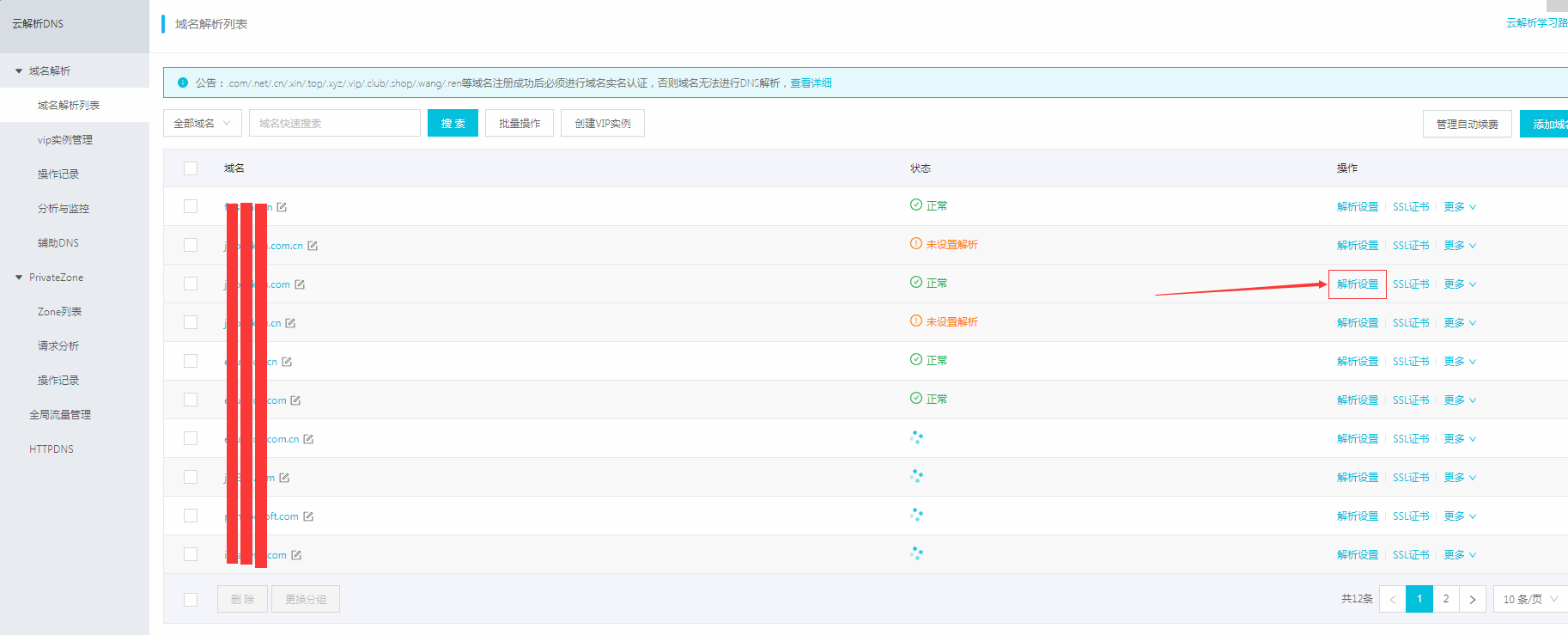
Task: Collapse the PrivateZone sidebar group
Action: click(x=19, y=277)
